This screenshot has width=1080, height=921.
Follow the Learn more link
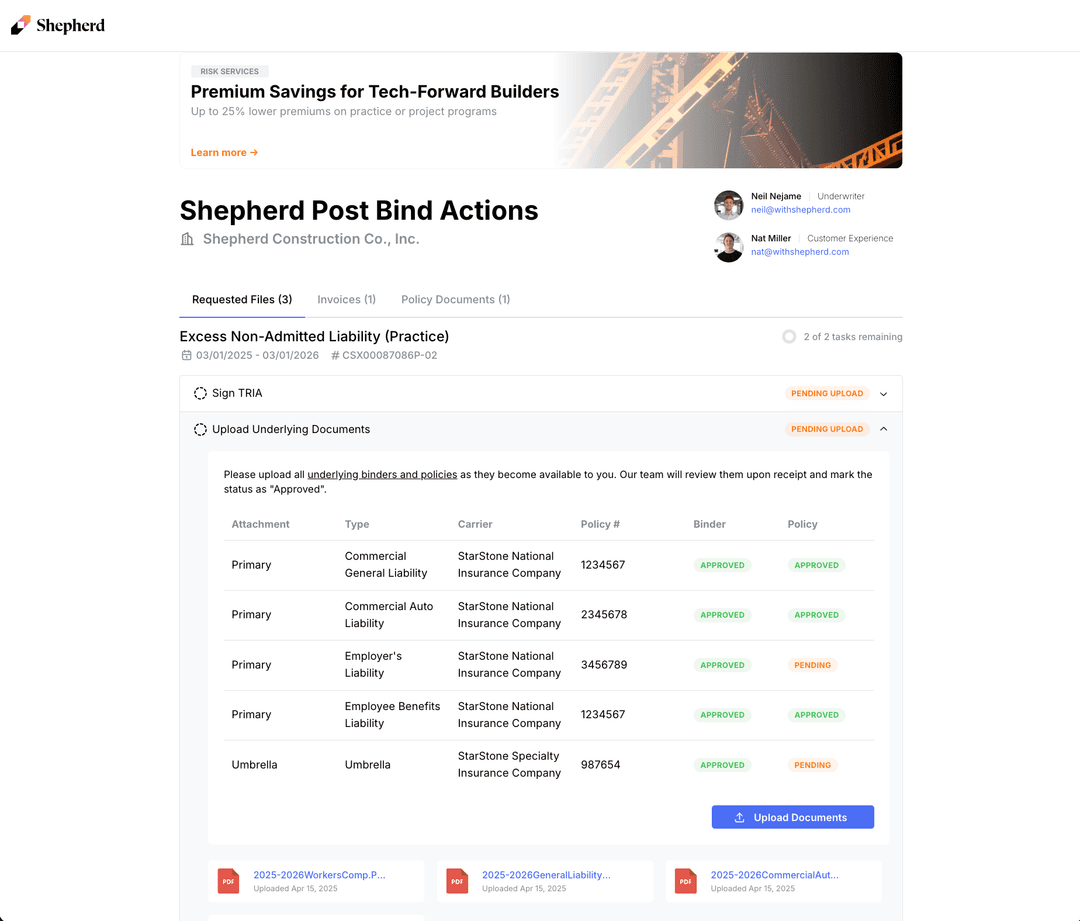[224, 153]
